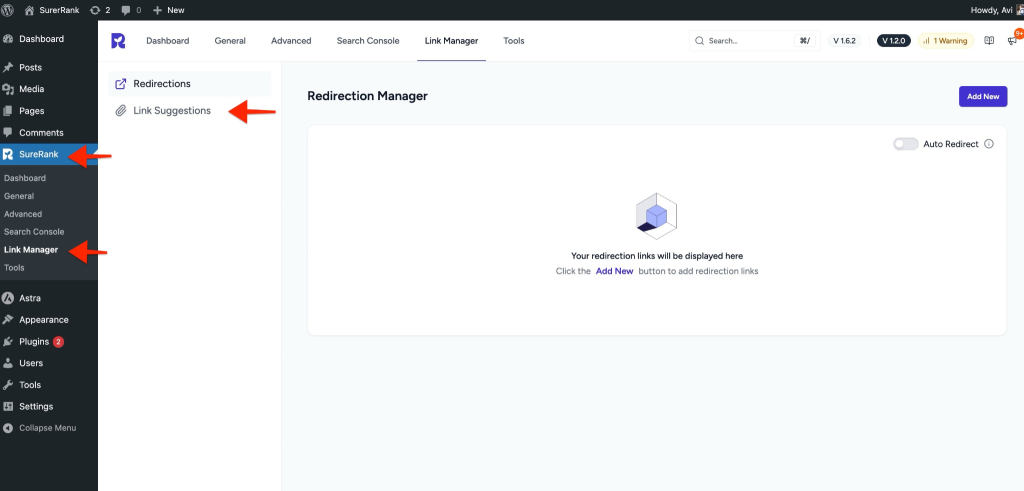Click the magnifier icon in the search box

pyautogui.click(x=699, y=40)
